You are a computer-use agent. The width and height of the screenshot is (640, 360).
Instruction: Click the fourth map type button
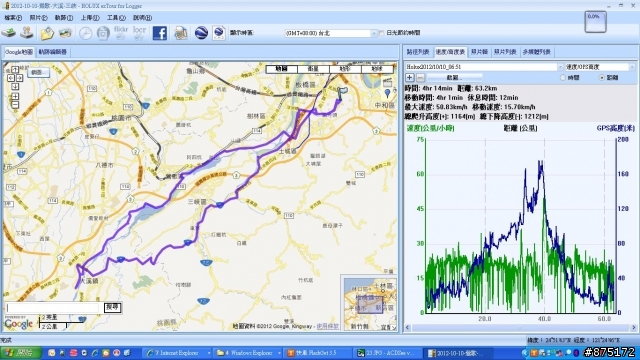pos(377,69)
